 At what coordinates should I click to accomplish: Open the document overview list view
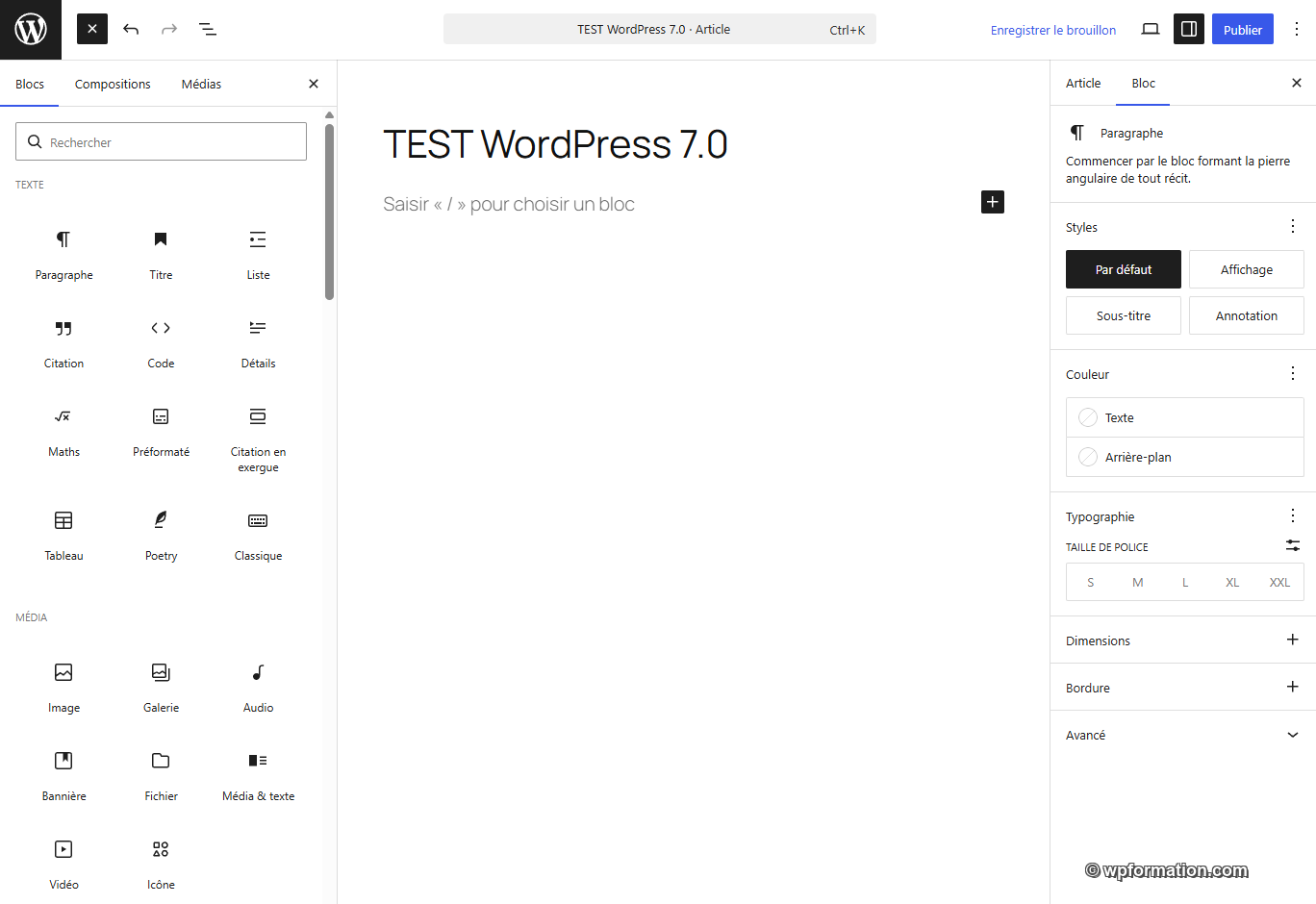pyautogui.click(x=208, y=29)
